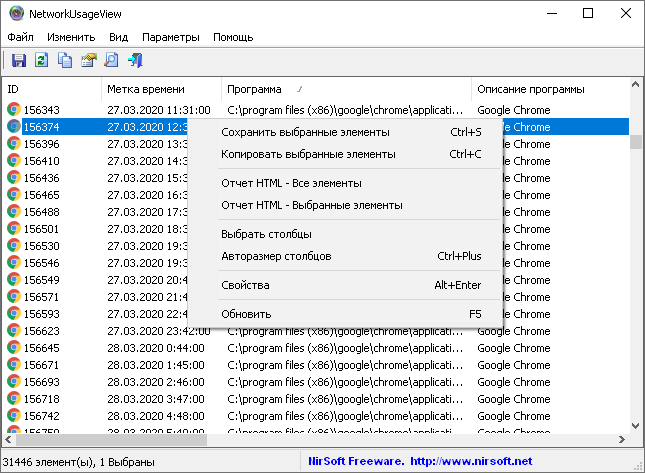Sort by the Метка времени column header
The width and height of the screenshot is (645, 473).
click(x=161, y=89)
